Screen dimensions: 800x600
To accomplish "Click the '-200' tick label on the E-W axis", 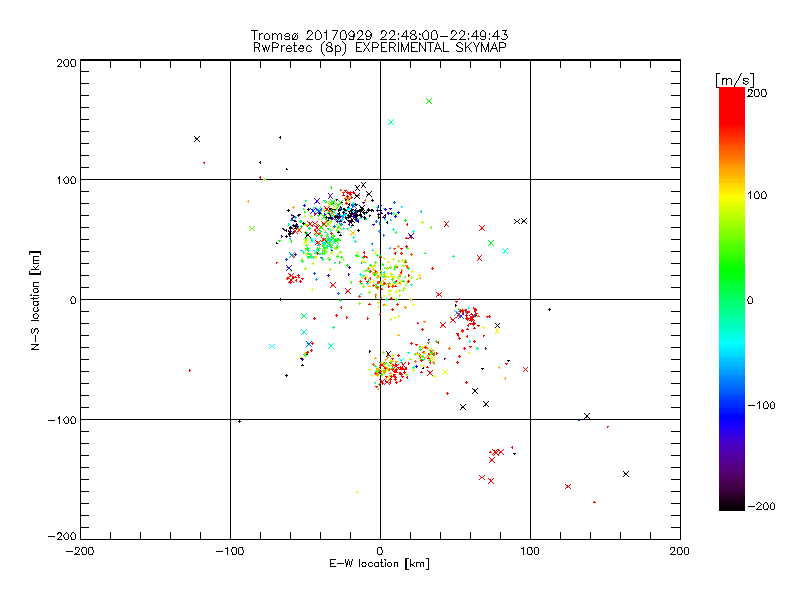I will tap(80, 551).
